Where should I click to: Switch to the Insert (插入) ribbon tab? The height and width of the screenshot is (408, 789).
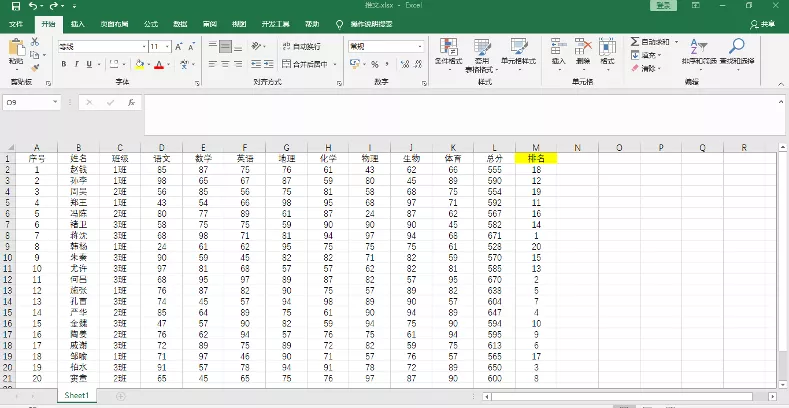tap(78, 23)
